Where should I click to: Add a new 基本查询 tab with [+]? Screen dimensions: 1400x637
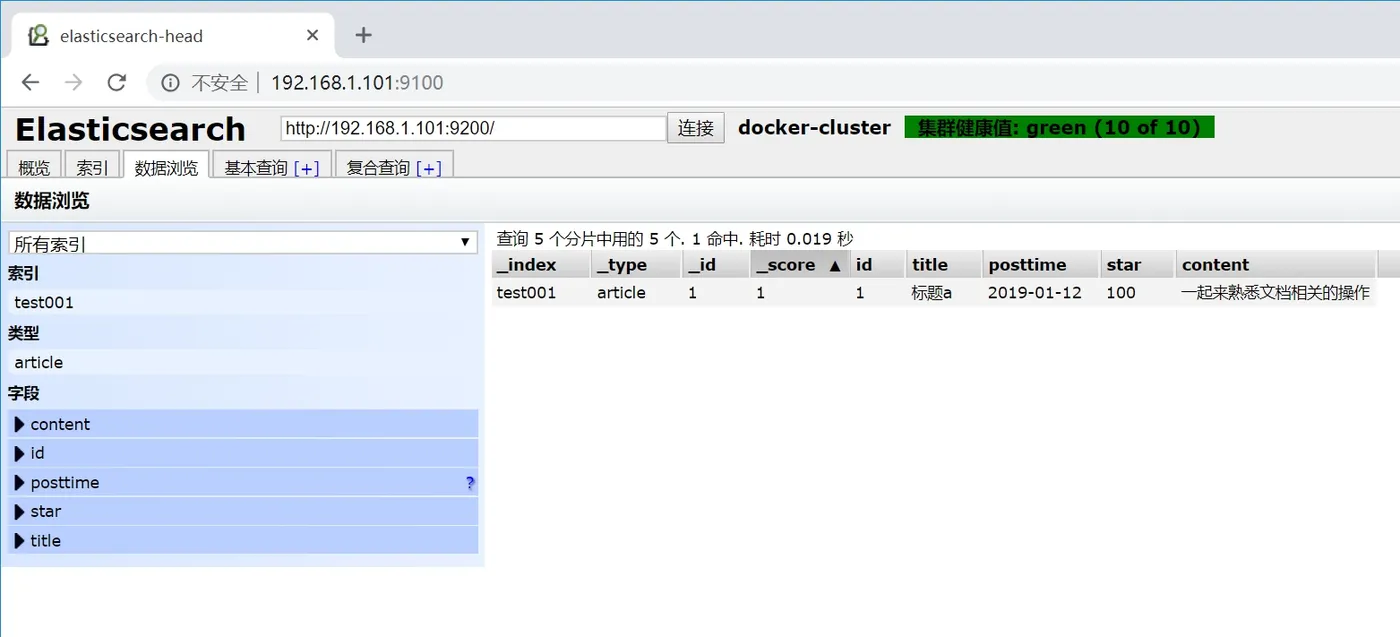click(307, 168)
